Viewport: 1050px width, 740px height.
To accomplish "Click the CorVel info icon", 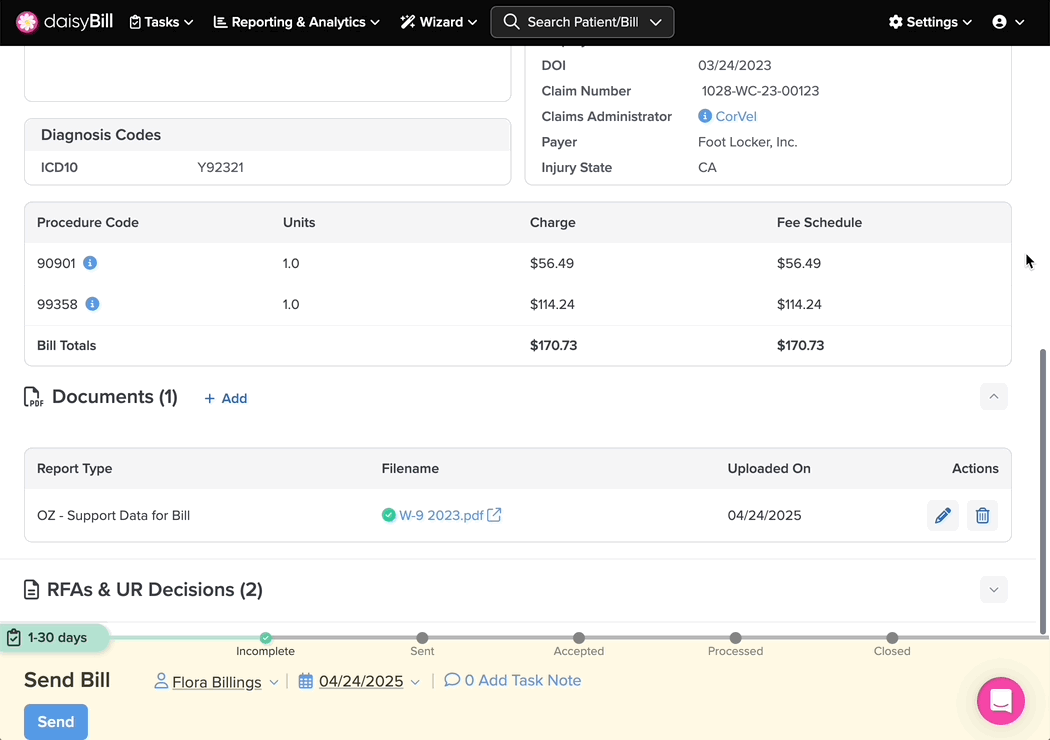I will 704,116.
